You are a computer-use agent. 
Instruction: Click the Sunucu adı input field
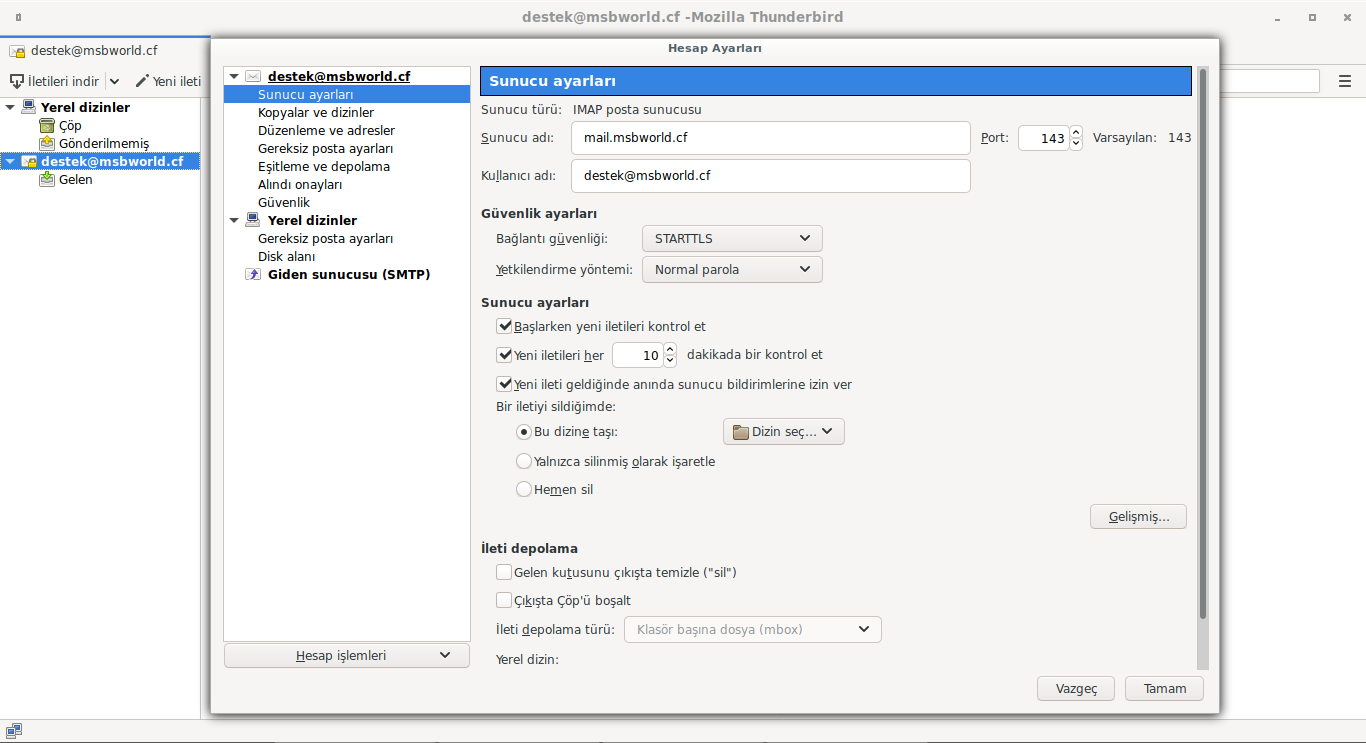point(771,138)
